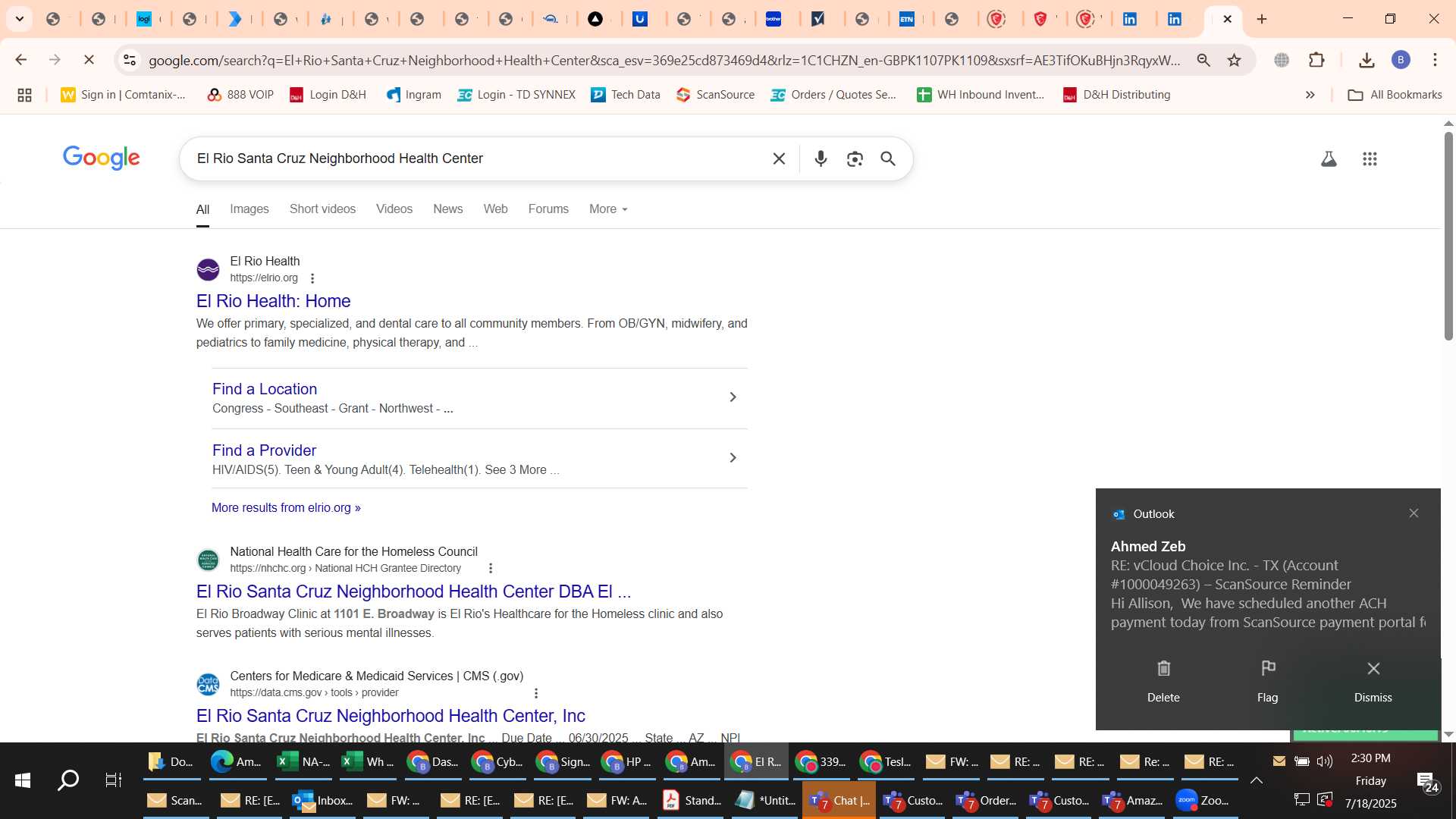Open the Tech Data bookmark
1456x819 pixels.
(626, 95)
